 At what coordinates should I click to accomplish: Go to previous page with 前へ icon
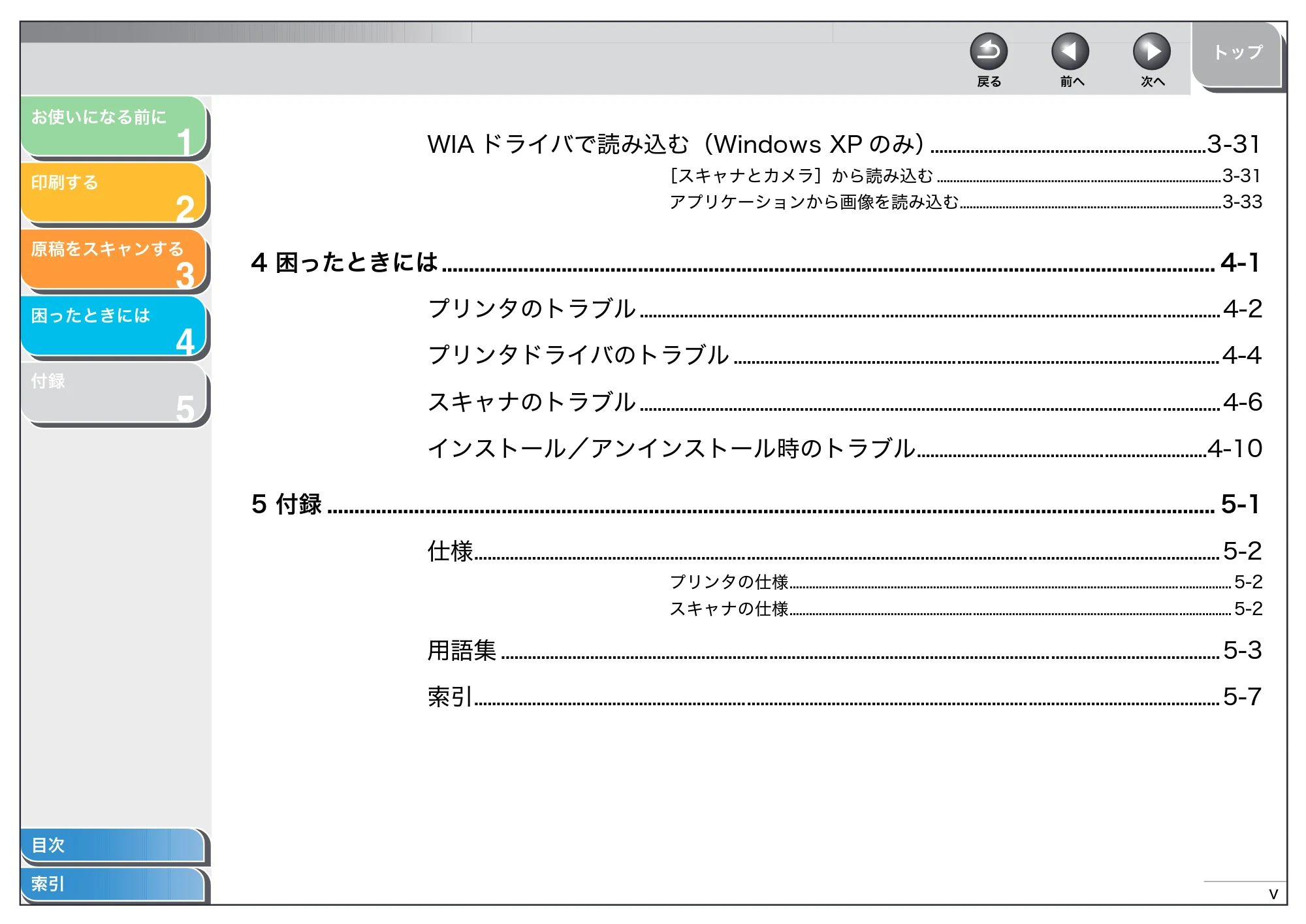tap(1070, 52)
